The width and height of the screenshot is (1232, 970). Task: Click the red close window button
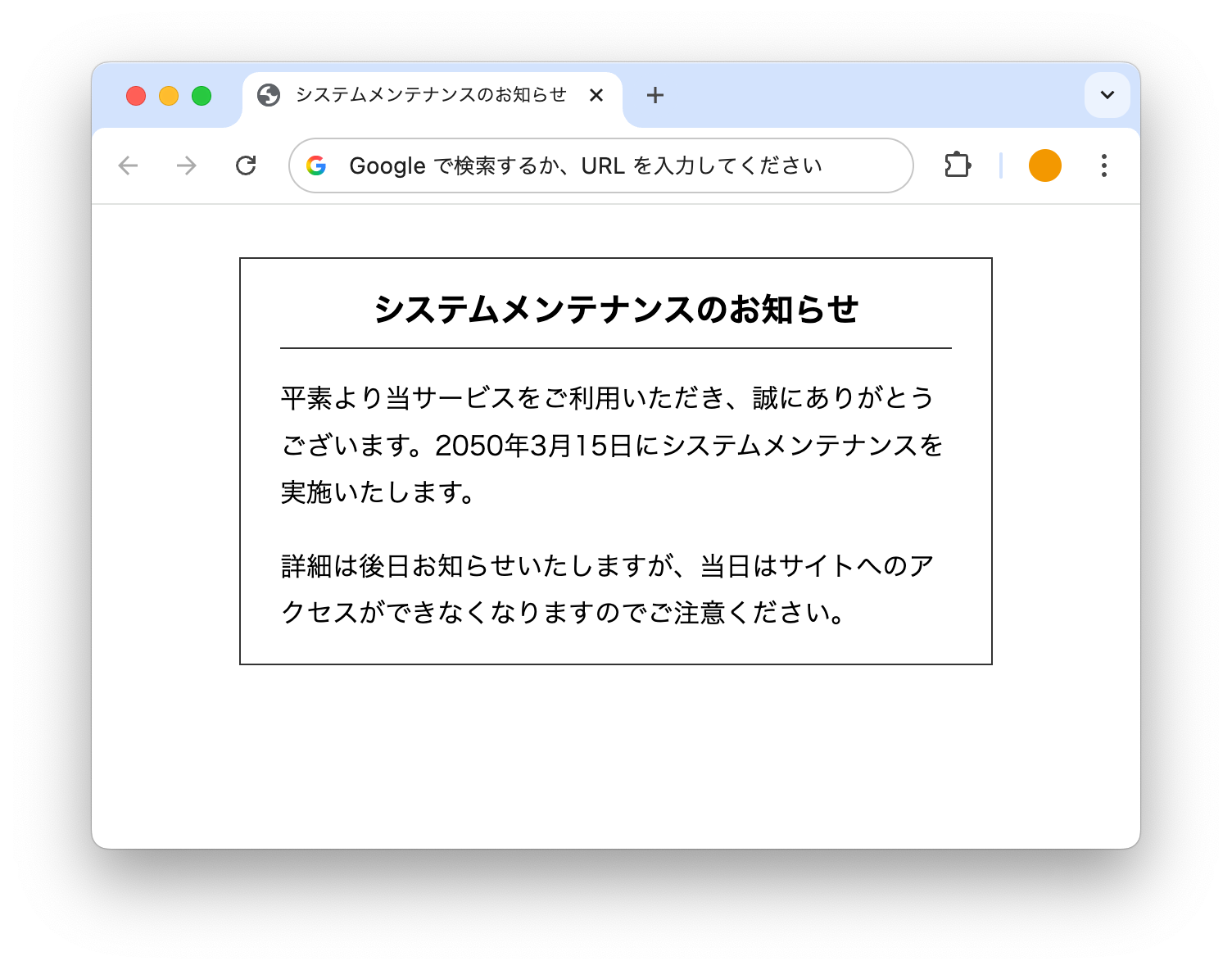(136, 96)
